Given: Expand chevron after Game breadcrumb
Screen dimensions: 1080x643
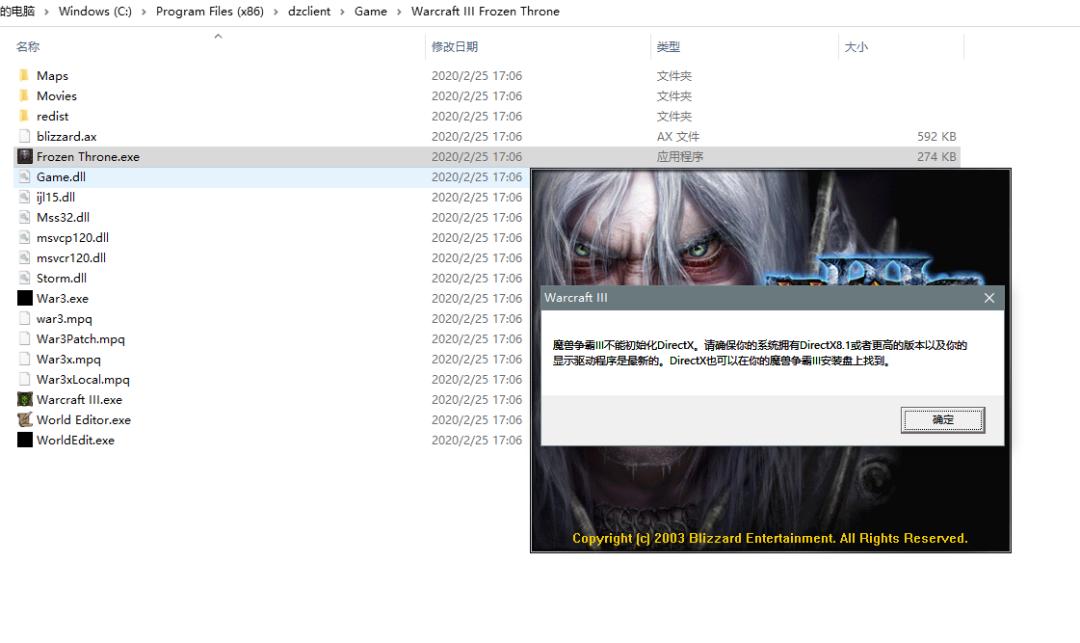Looking at the screenshot, I should click(x=399, y=12).
